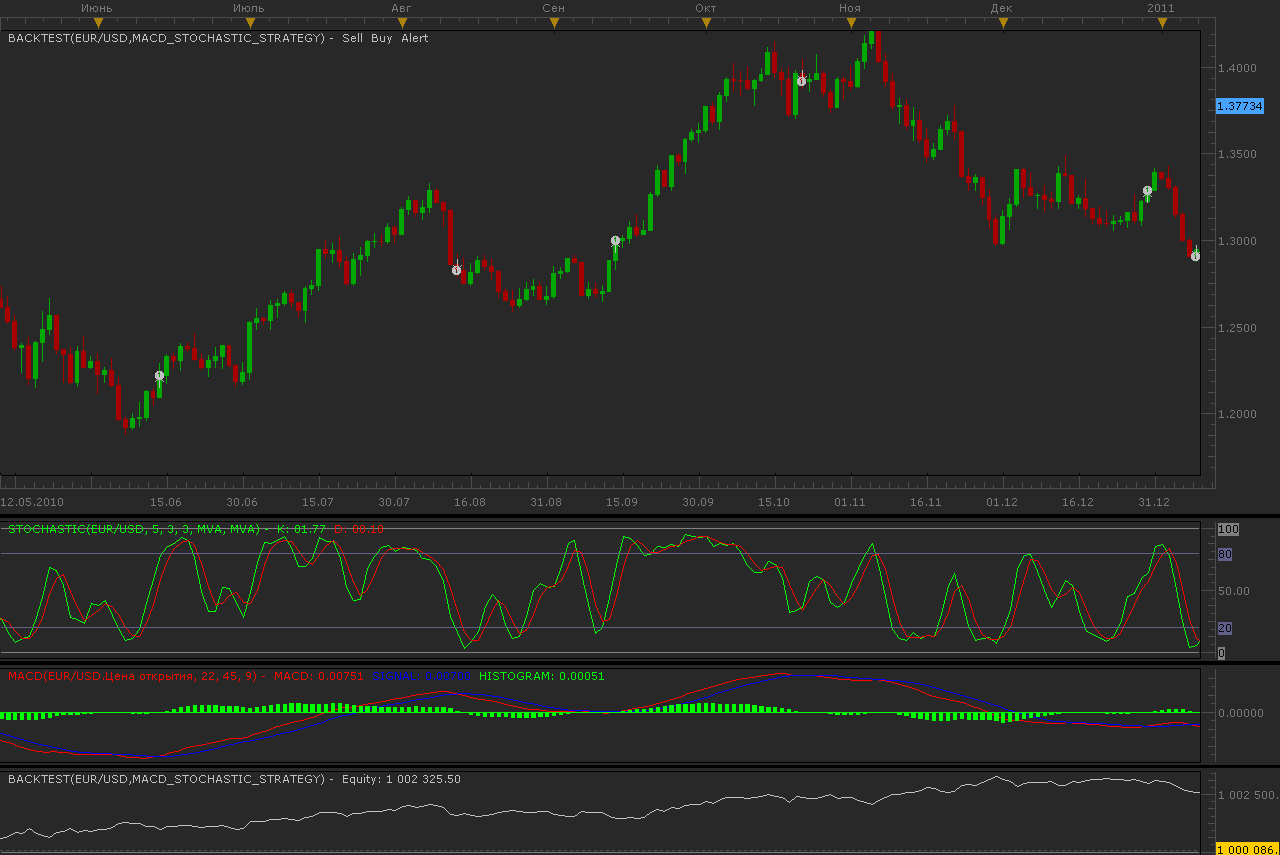
Task: Click the Июль month marker triangle
Action: tap(249, 23)
